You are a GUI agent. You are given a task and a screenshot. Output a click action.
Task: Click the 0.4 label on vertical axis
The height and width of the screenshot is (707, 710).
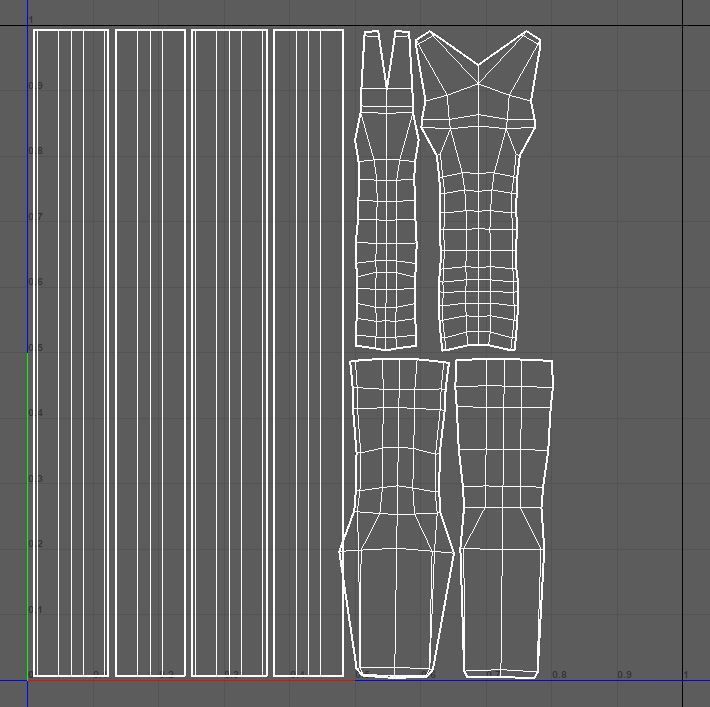point(36,413)
